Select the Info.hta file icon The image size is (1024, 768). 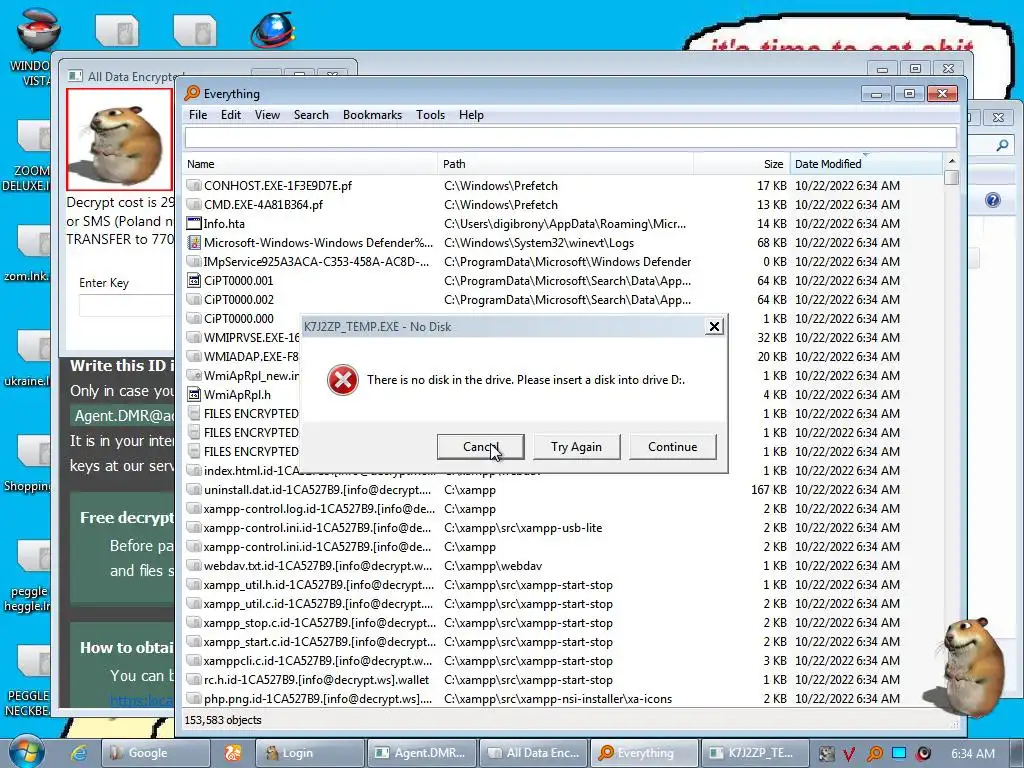(193, 223)
